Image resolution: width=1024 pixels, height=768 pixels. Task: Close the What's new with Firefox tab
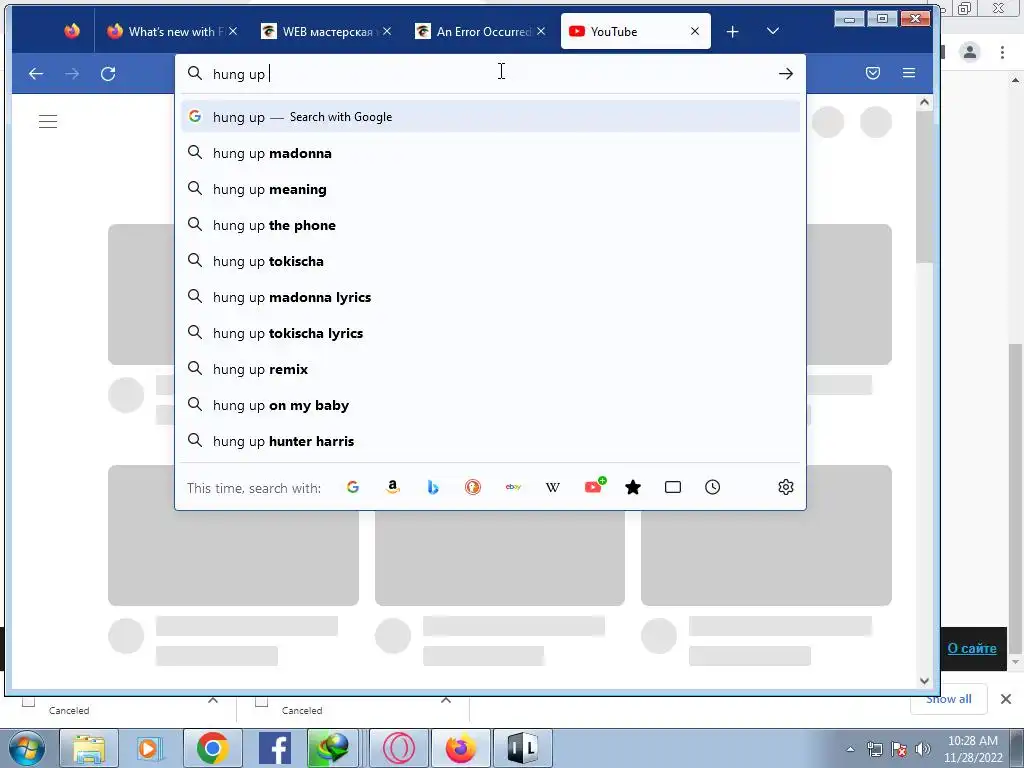233,31
